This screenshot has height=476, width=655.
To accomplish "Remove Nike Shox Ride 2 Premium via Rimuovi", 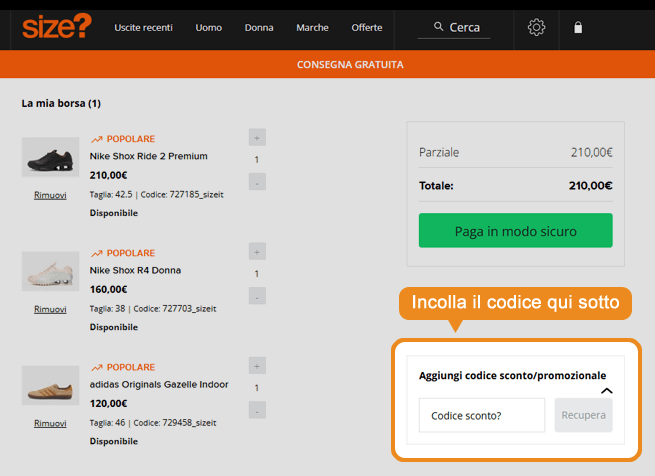I will (50, 195).
